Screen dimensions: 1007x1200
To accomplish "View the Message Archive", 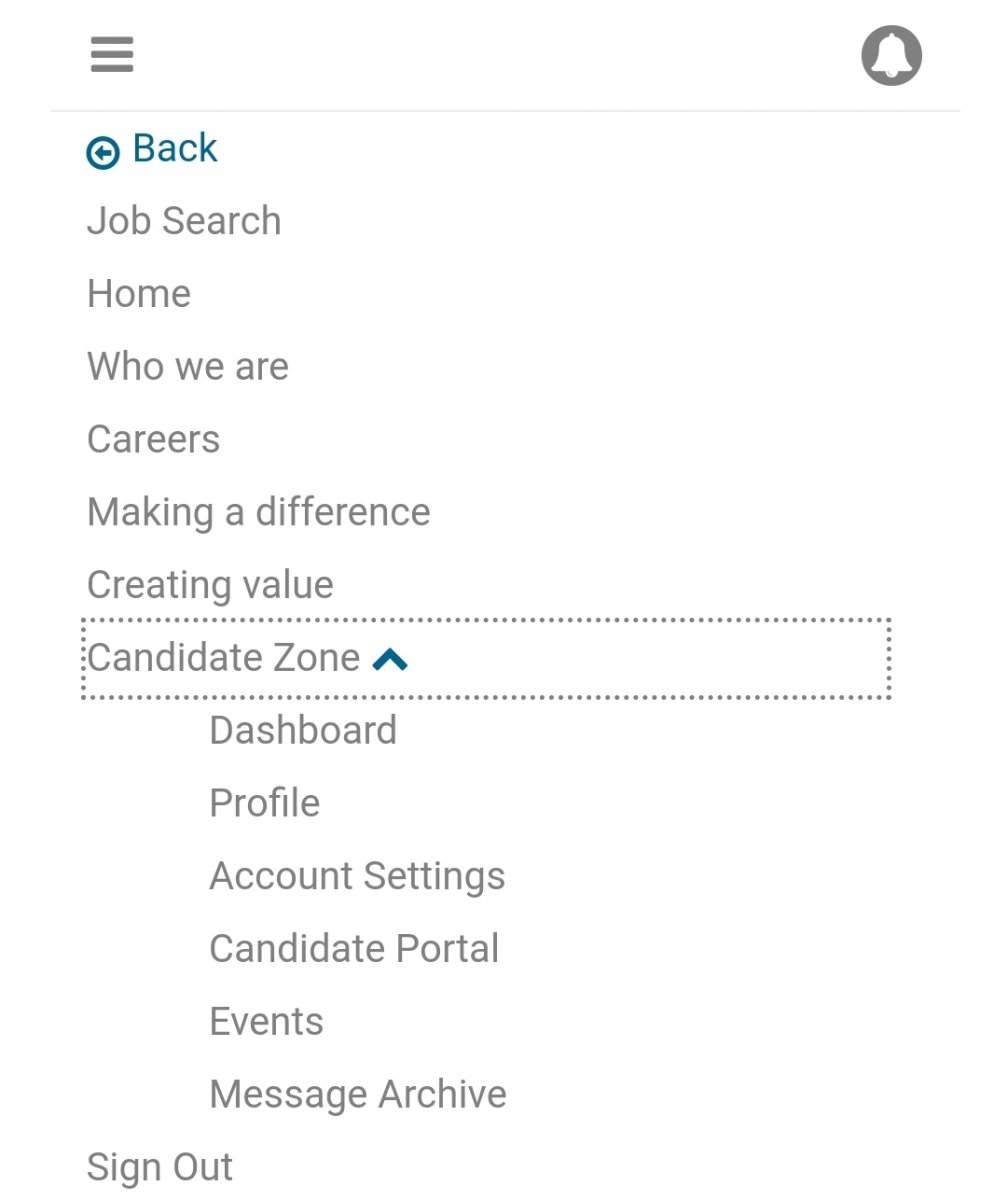I will tap(358, 1096).
